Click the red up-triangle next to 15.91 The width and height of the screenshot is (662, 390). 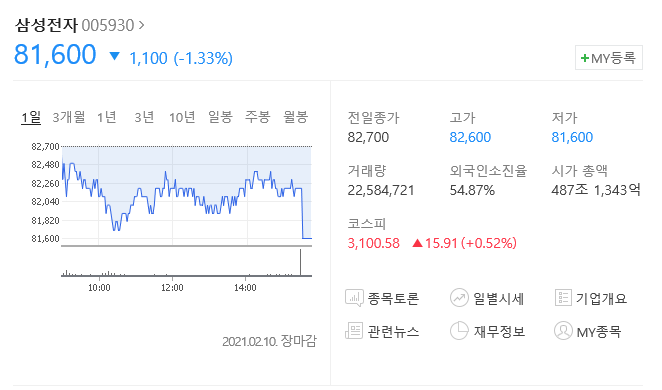[x=418, y=243]
